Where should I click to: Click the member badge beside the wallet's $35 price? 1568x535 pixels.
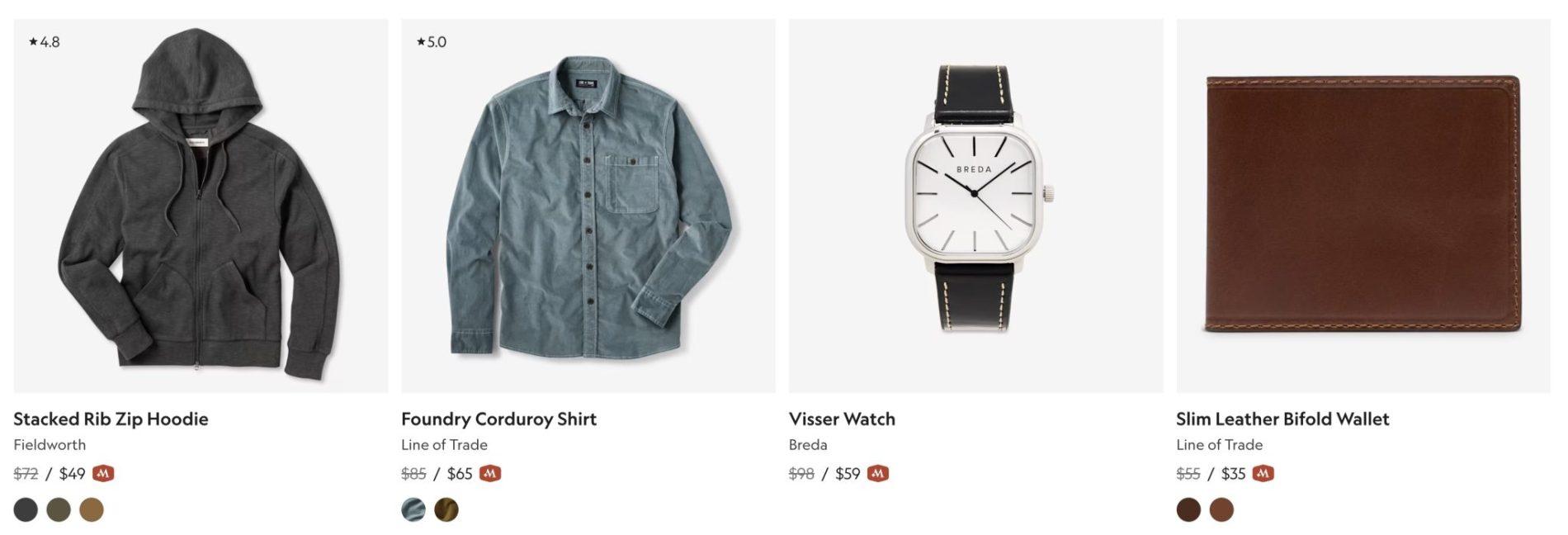pyautogui.click(x=1263, y=474)
